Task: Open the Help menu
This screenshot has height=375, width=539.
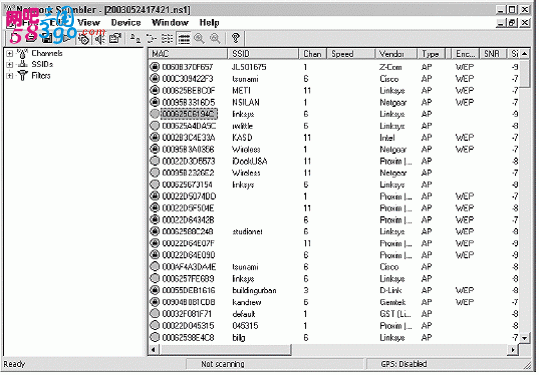Action: [209, 23]
